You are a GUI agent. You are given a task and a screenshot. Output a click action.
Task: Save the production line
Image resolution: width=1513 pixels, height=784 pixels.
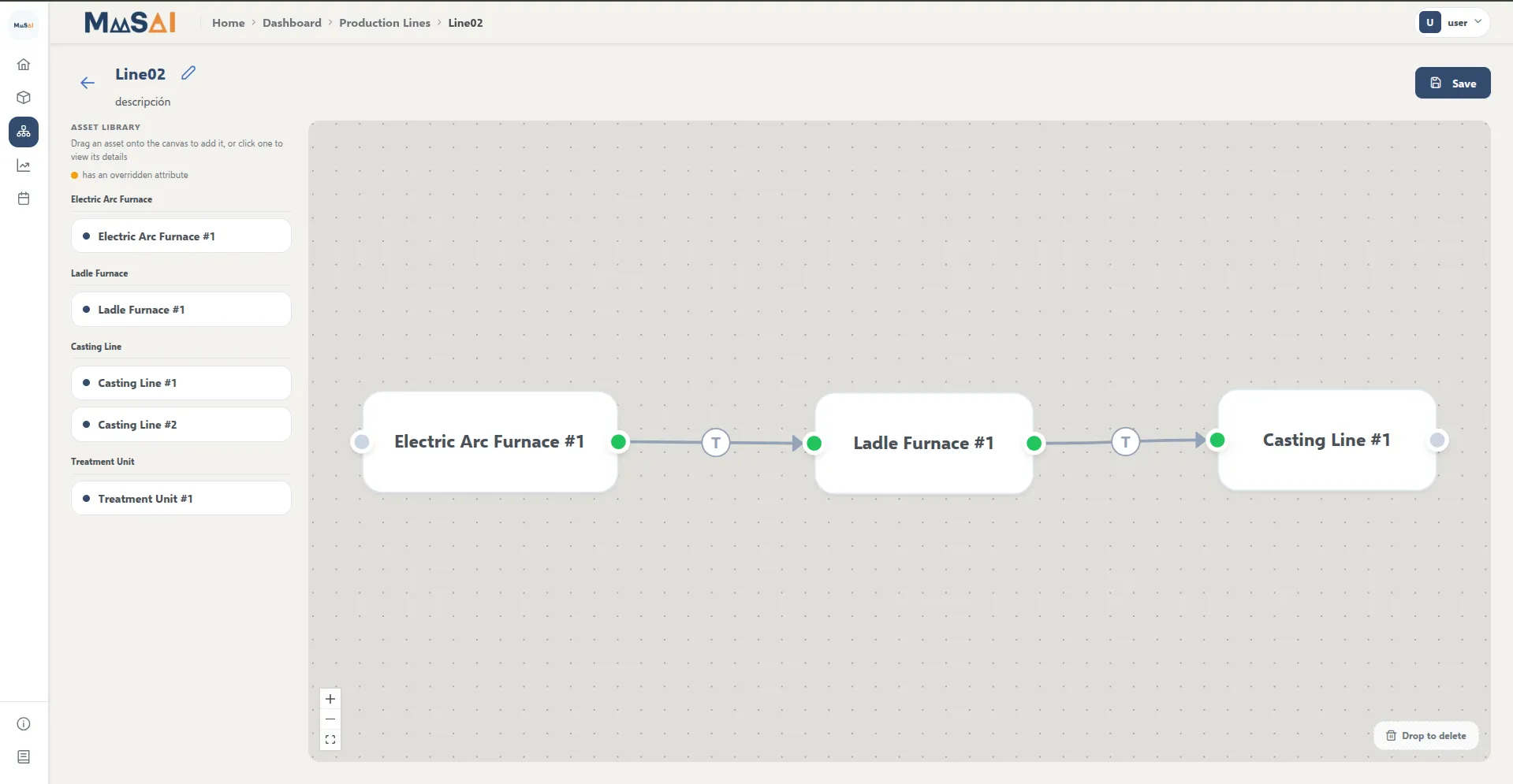1452,83
